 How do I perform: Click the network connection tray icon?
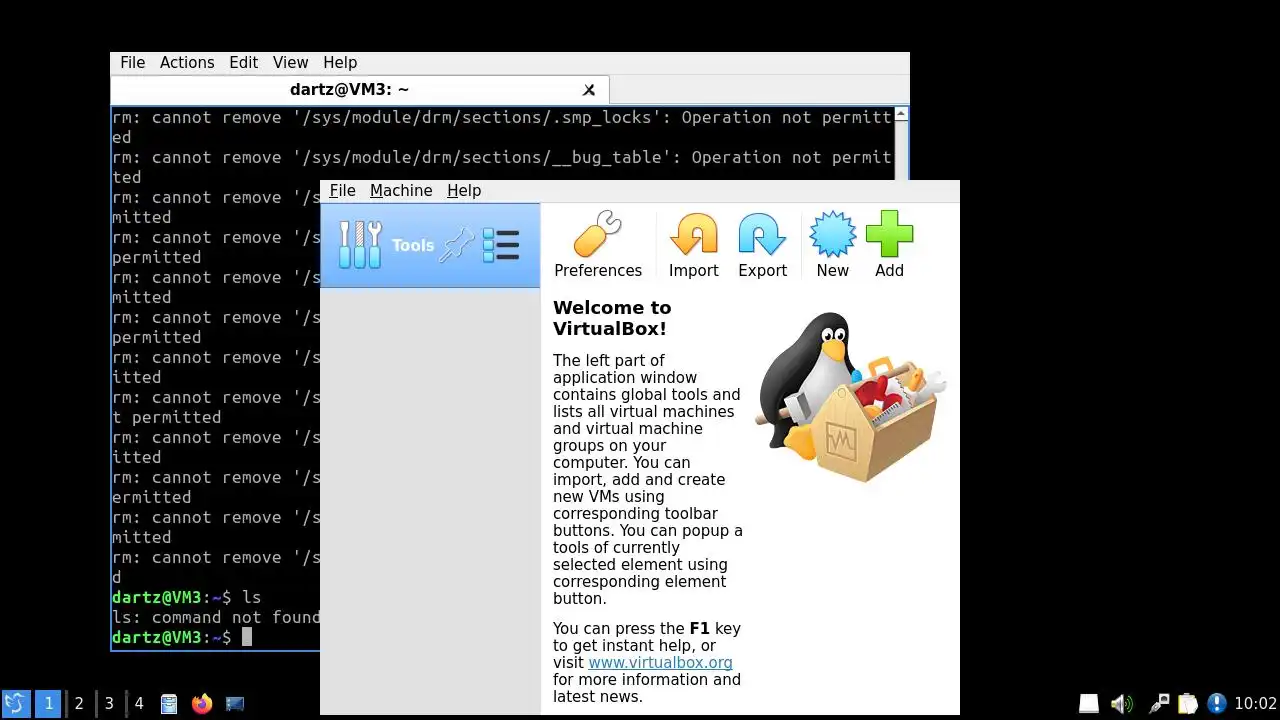[x=1159, y=704]
